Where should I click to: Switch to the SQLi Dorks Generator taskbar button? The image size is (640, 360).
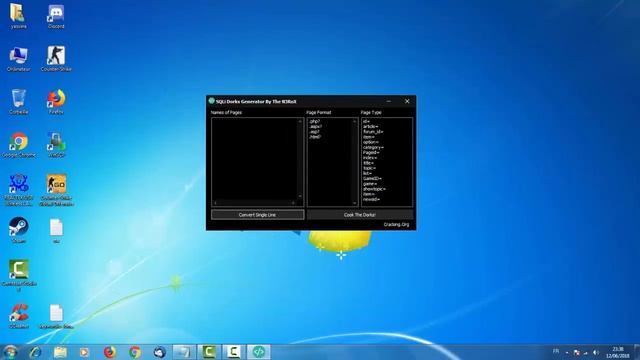(x=258, y=352)
